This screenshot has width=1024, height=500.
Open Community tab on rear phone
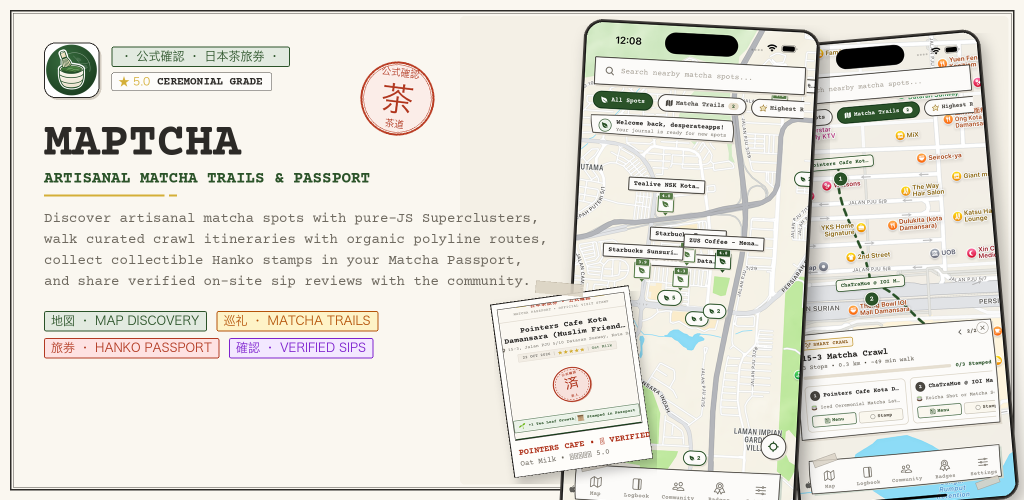(906, 472)
